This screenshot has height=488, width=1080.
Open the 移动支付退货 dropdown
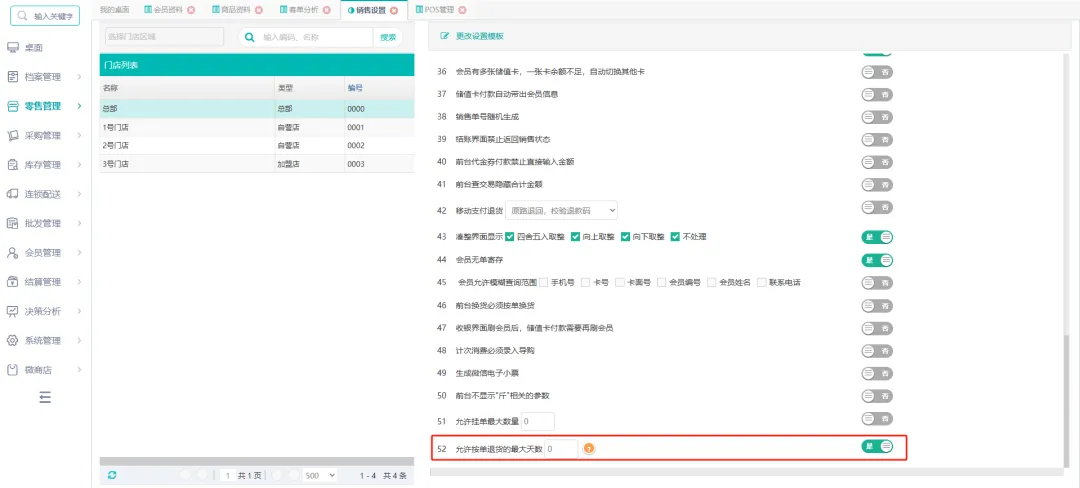562,210
